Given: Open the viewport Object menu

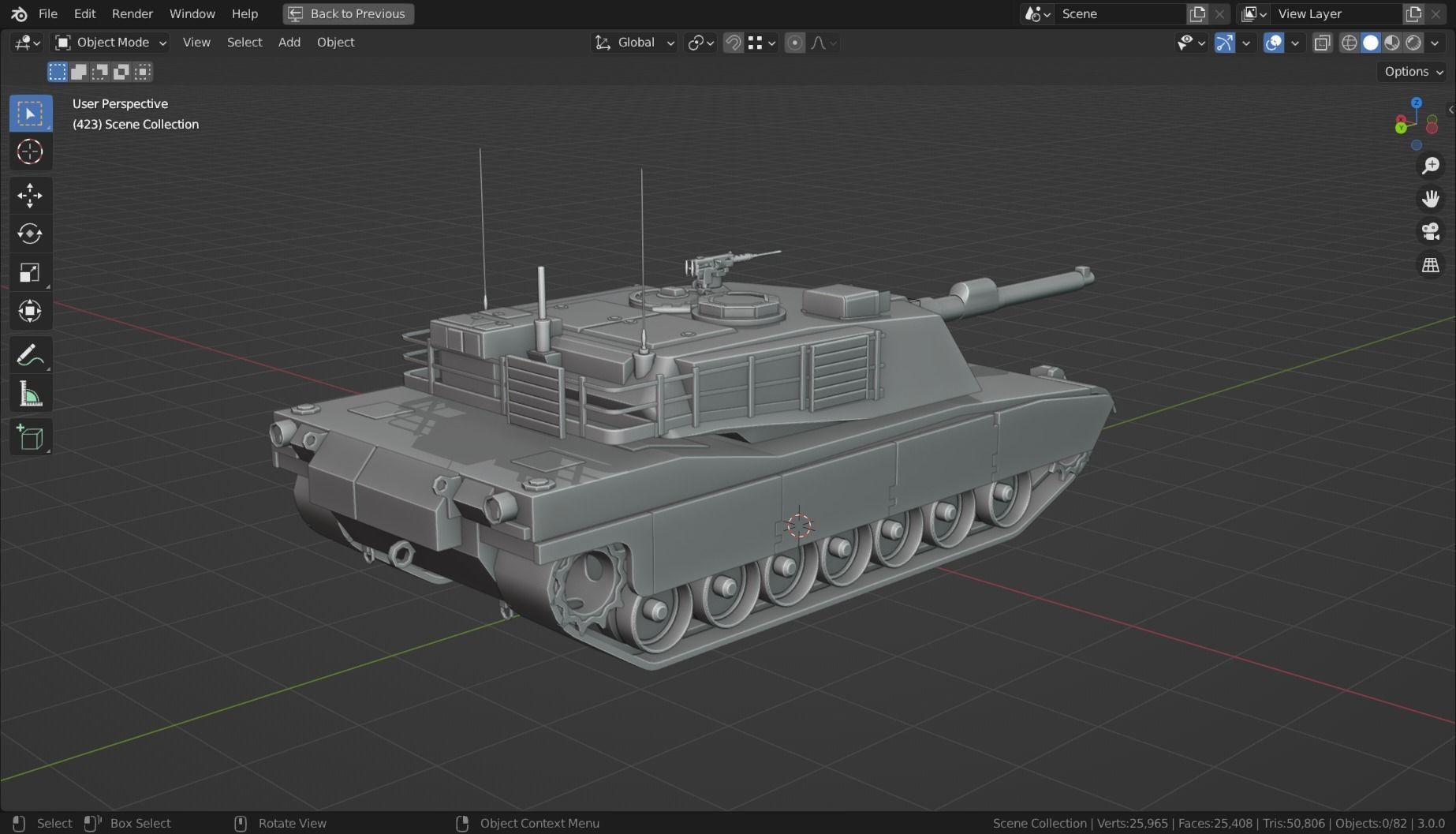Looking at the screenshot, I should pos(336,43).
